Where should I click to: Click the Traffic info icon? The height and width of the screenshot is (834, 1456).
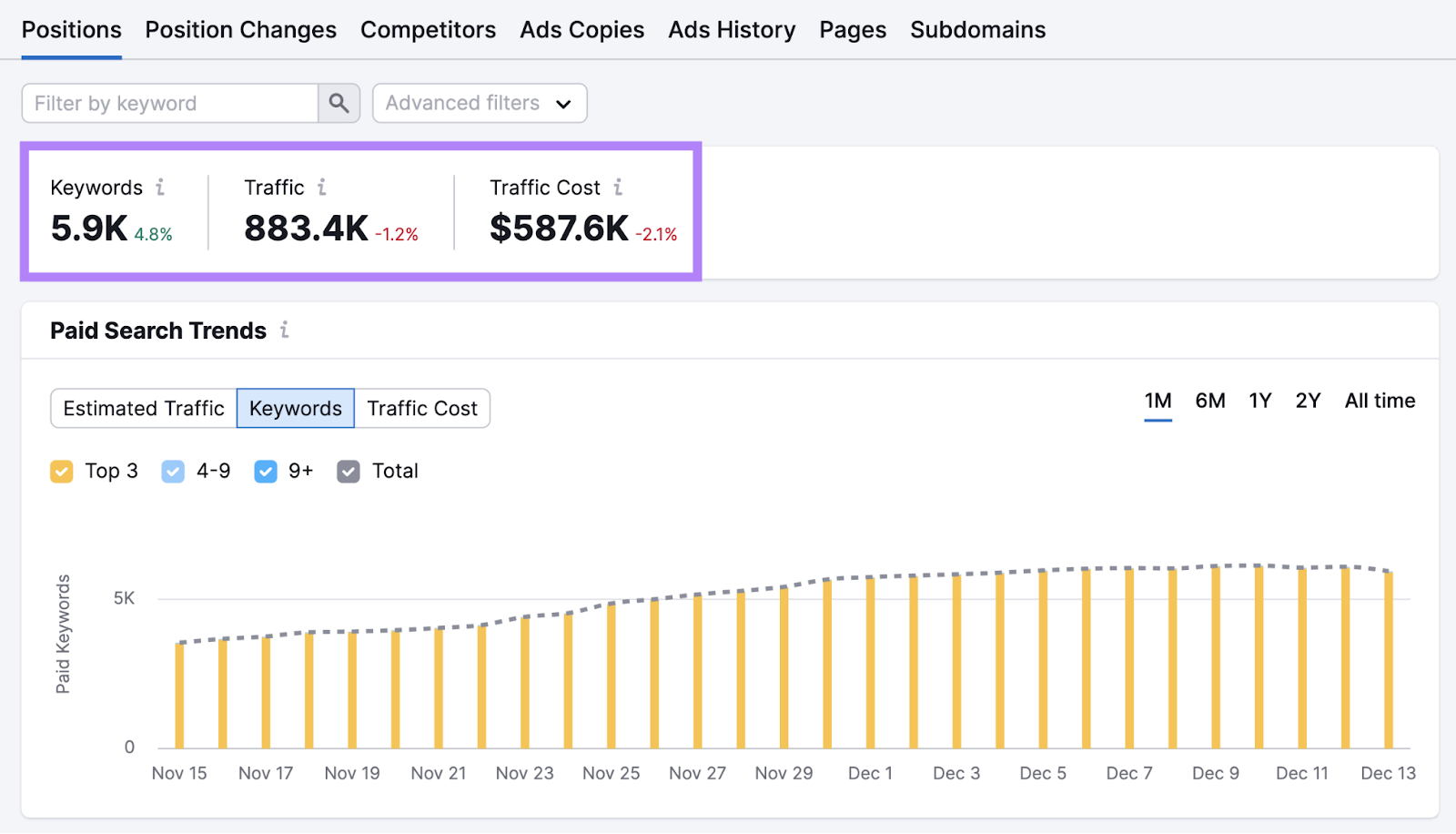[x=323, y=188]
